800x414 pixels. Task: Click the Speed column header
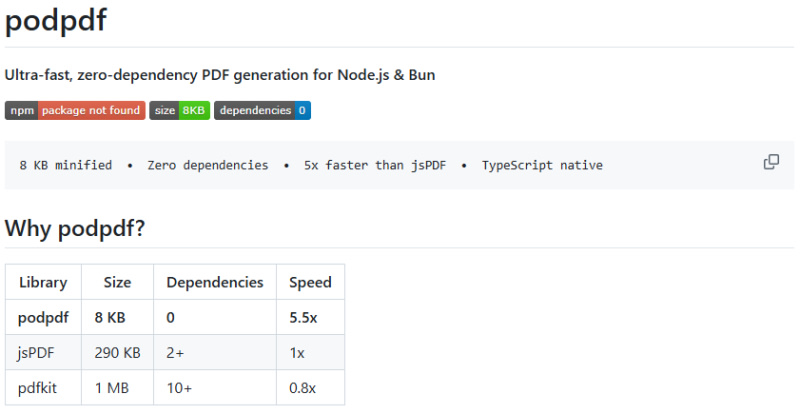[310, 282]
